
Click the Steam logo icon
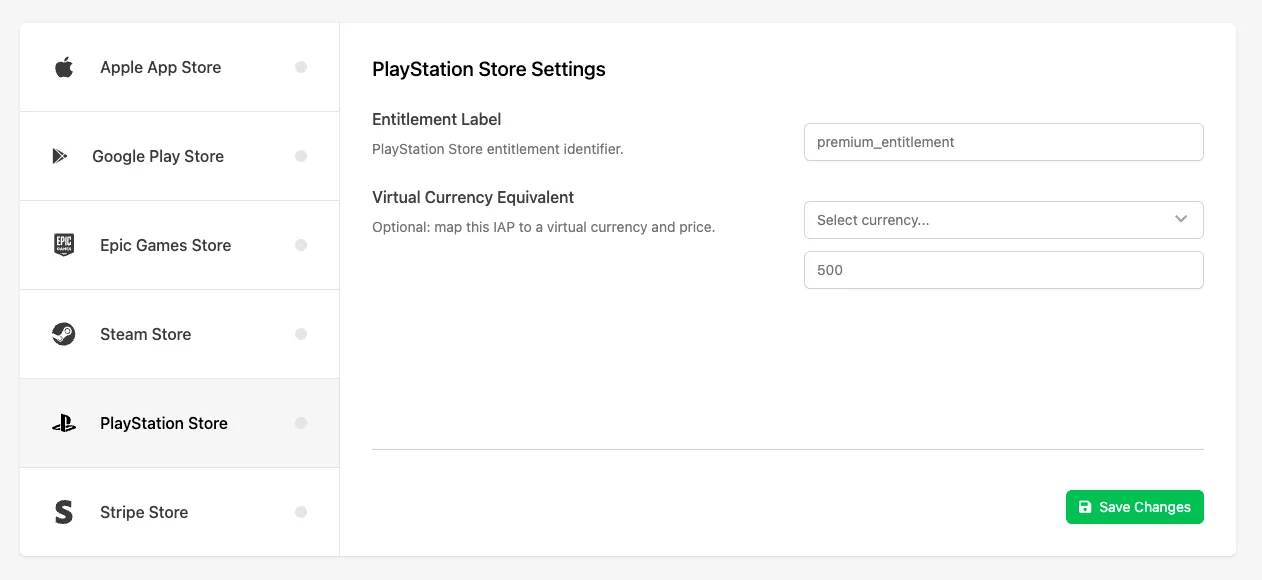(x=64, y=334)
